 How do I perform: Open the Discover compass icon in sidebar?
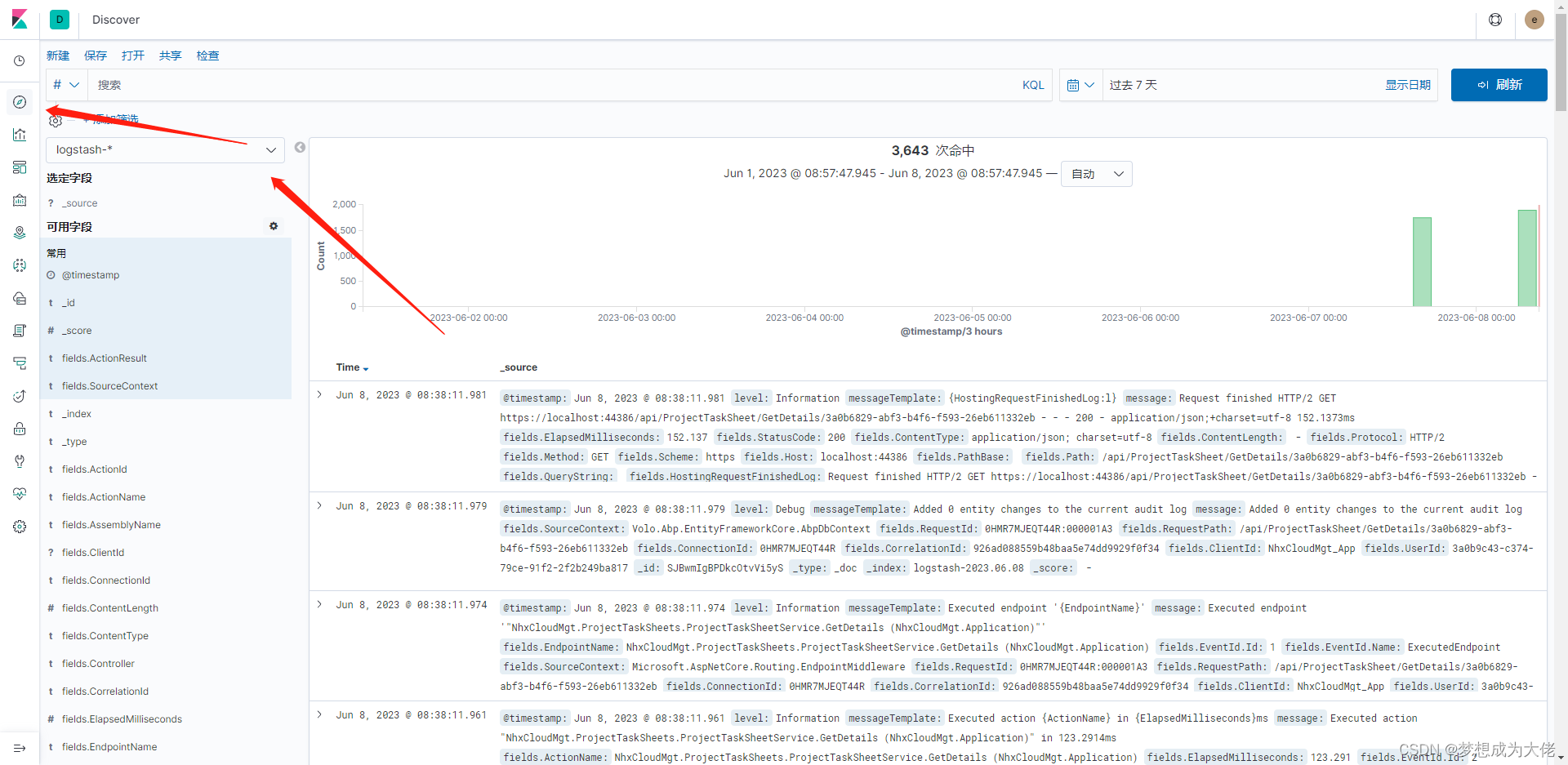(x=20, y=102)
